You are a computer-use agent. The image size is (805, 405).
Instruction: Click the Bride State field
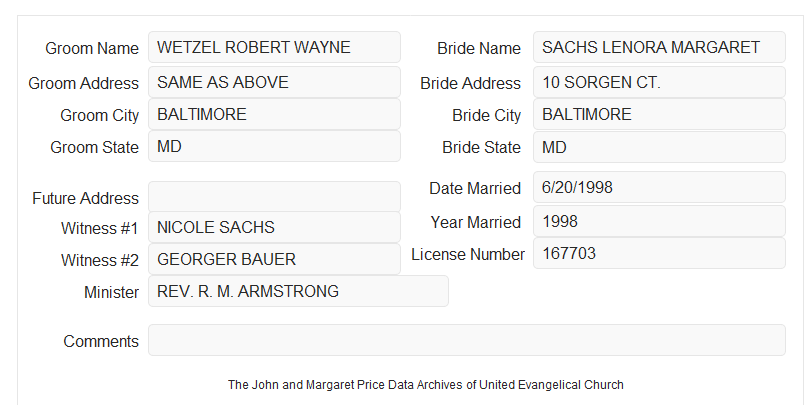(659, 147)
